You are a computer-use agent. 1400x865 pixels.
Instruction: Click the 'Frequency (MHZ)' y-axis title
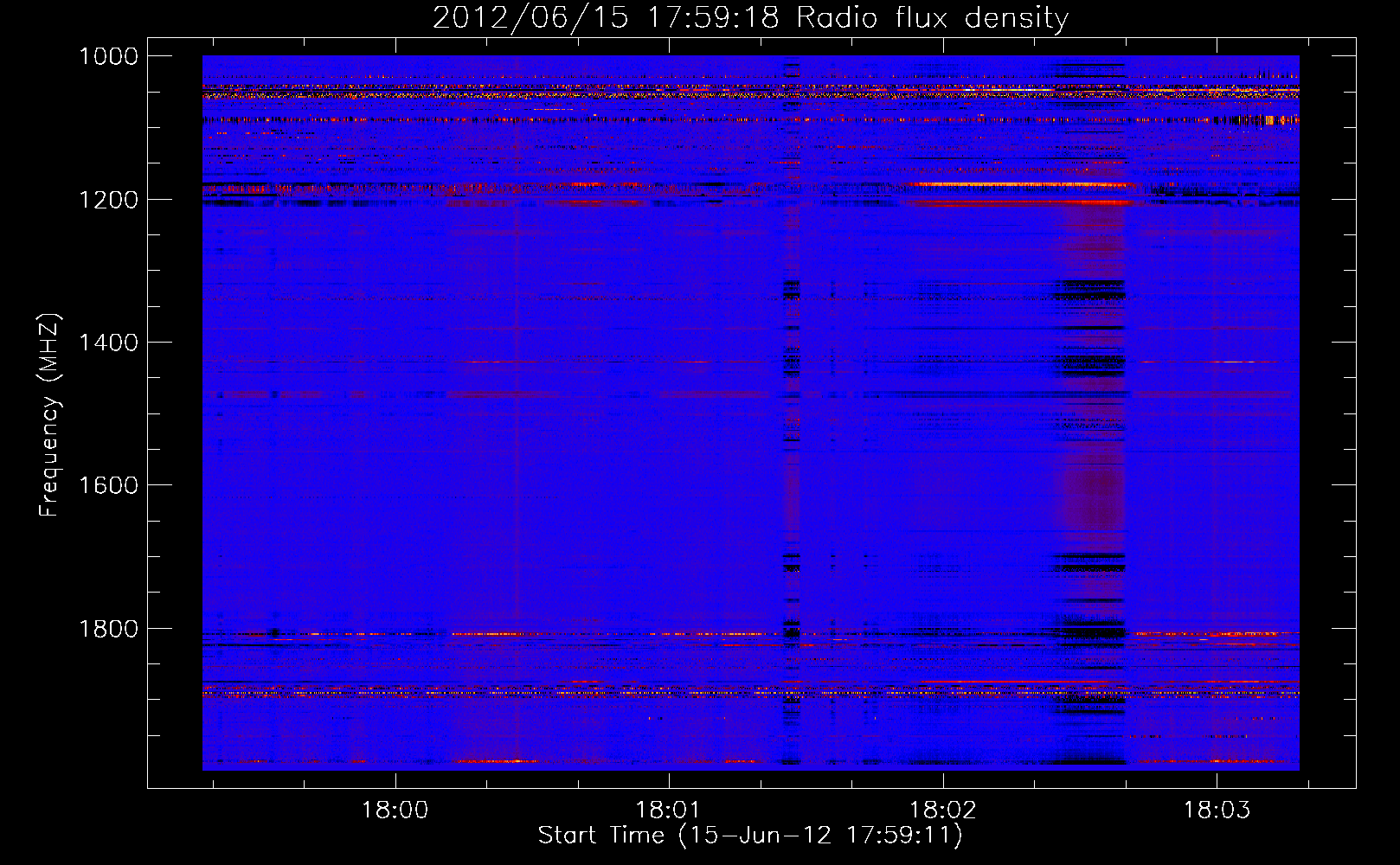(49, 415)
